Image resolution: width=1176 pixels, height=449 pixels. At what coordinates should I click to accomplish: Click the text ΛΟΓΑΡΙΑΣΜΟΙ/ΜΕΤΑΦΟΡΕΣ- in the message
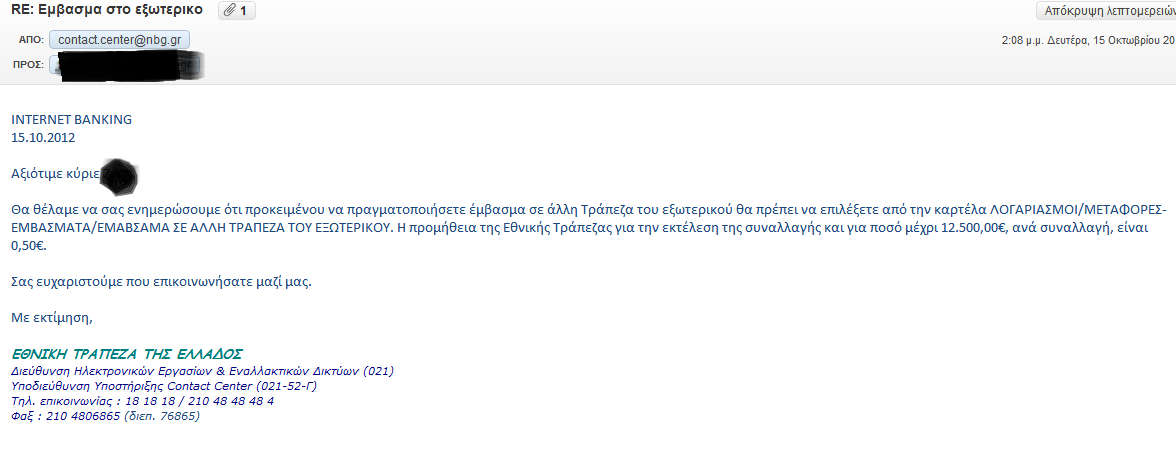[x=1081, y=209]
